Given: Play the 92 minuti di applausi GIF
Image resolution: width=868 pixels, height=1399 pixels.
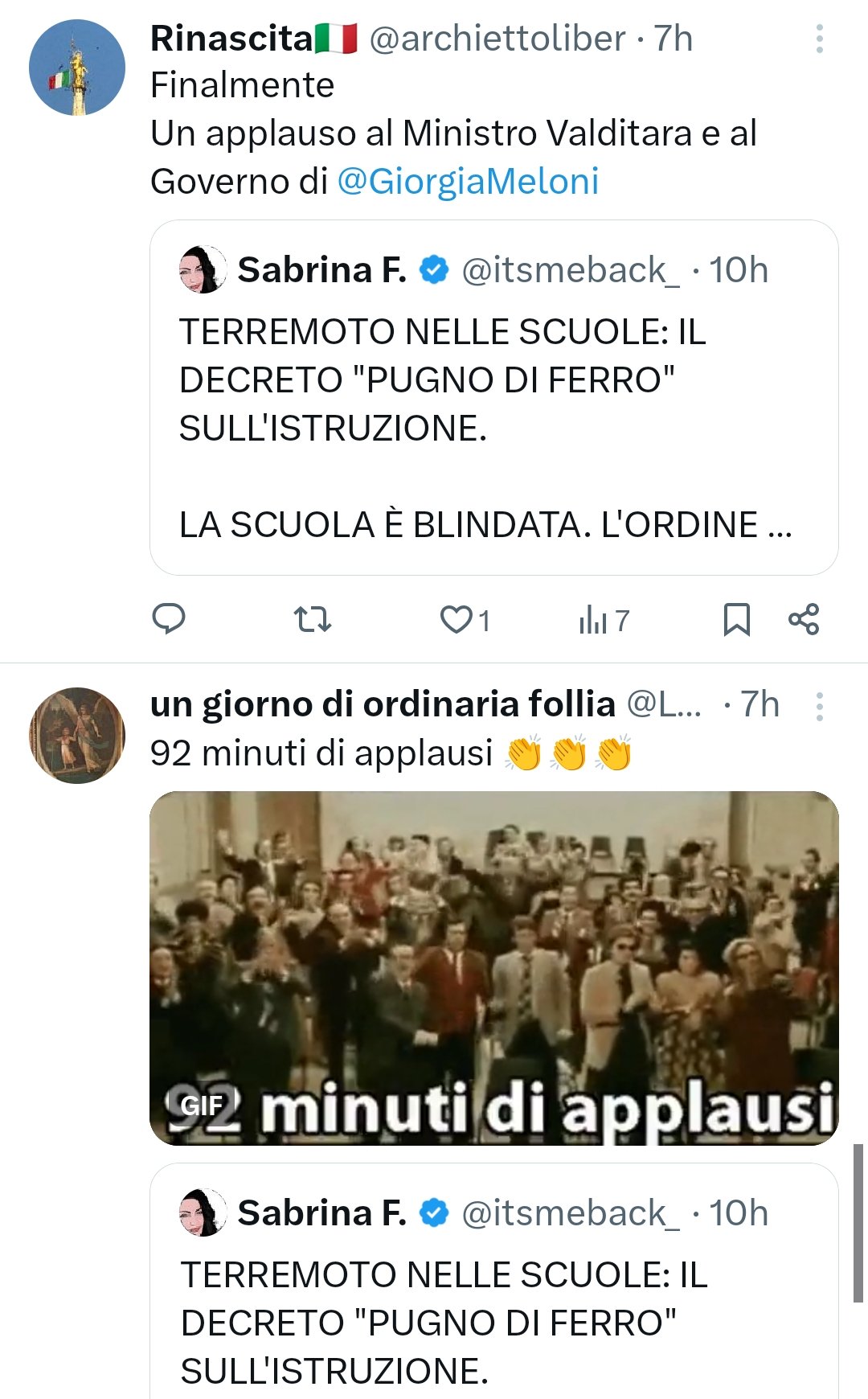Looking at the screenshot, I should tap(494, 968).
